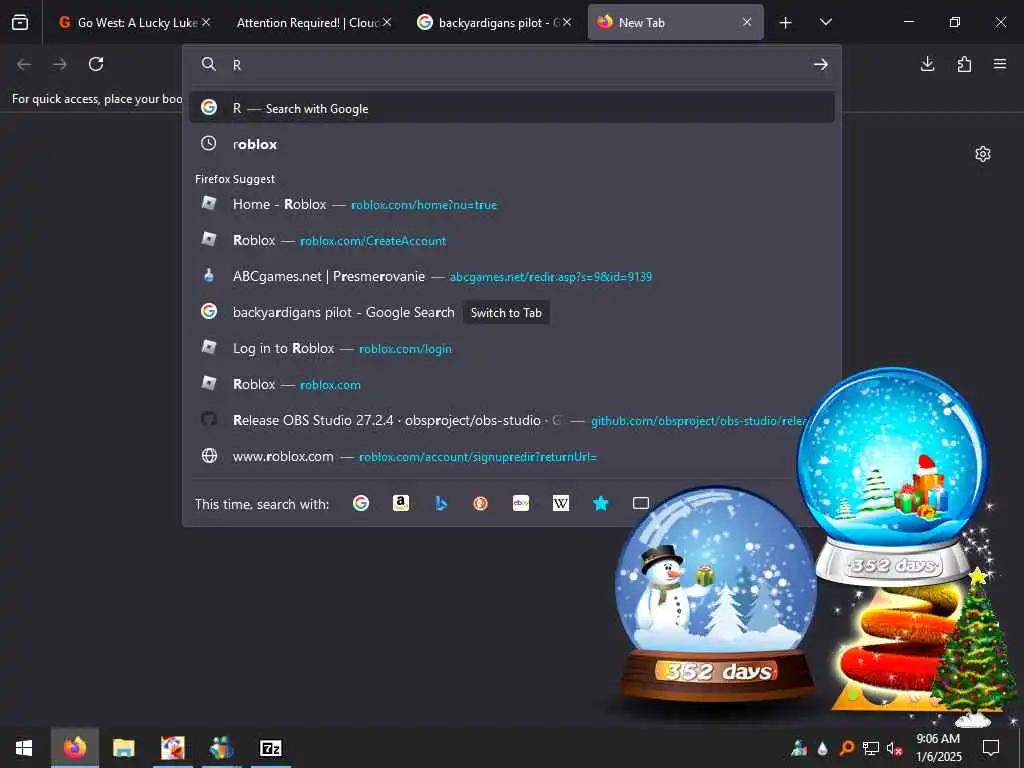Click the Go arrow in address bar
The width and height of the screenshot is (1024, 768).
[820, 64]
